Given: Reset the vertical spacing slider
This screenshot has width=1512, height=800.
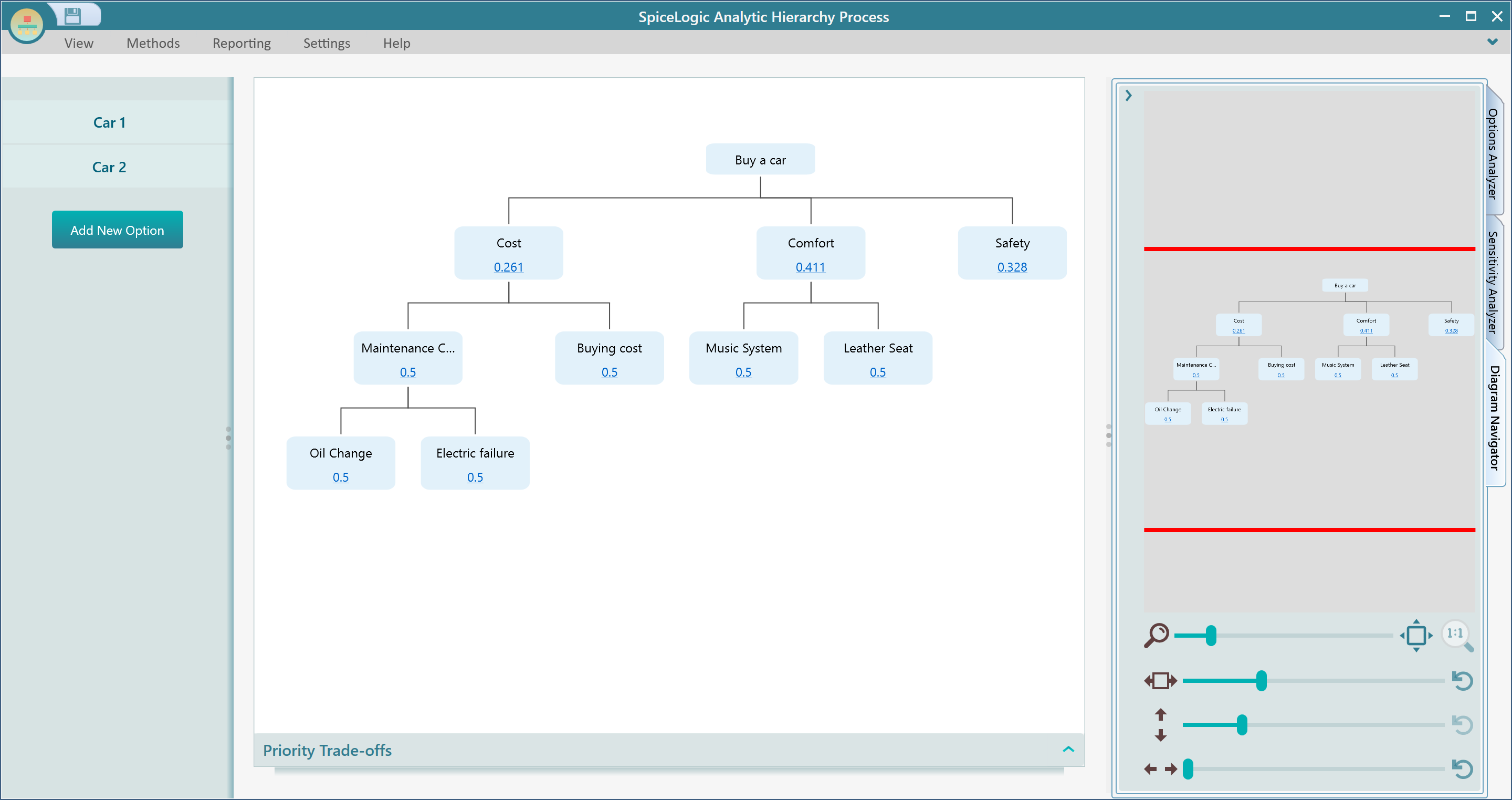Looking at the screenshot, I should (1462, 724).
